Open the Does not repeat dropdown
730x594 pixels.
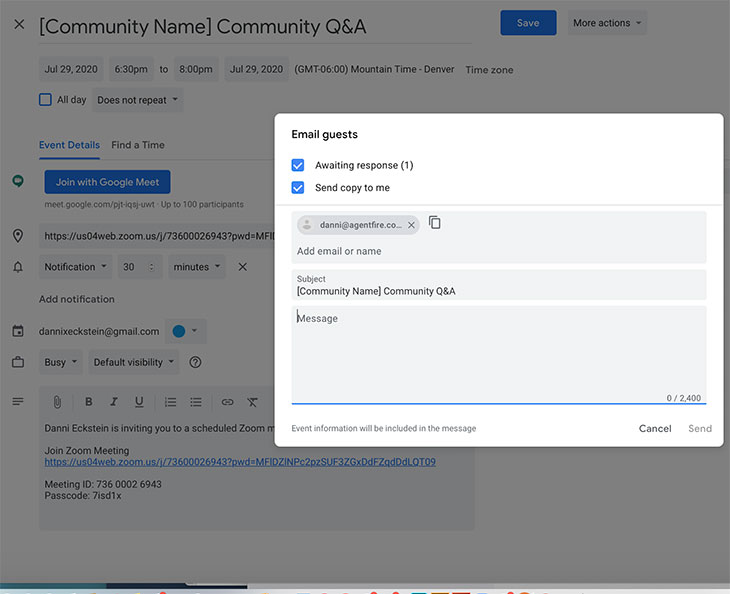click(x=138, y=100)
